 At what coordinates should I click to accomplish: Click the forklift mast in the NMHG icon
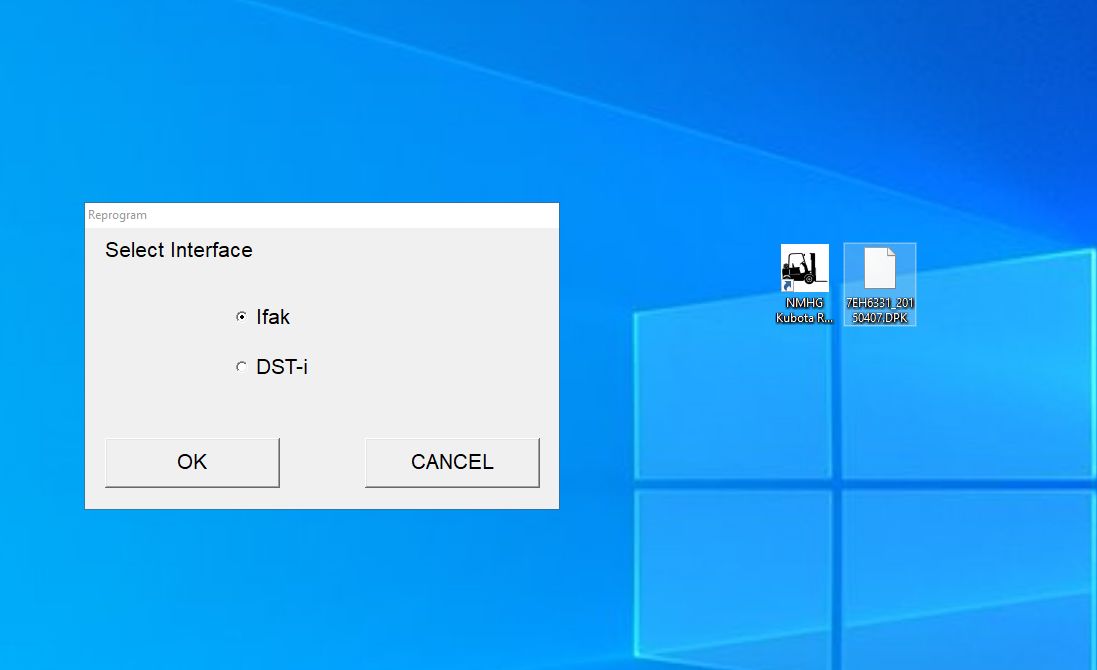[x=813, y=265]
